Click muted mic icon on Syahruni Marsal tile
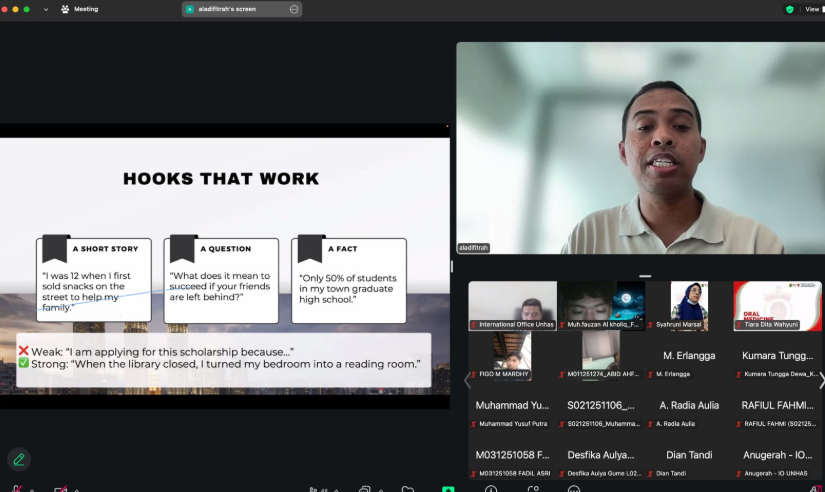Image resolution: width=825 pixels, height=492 pixels. pos(651,325)
